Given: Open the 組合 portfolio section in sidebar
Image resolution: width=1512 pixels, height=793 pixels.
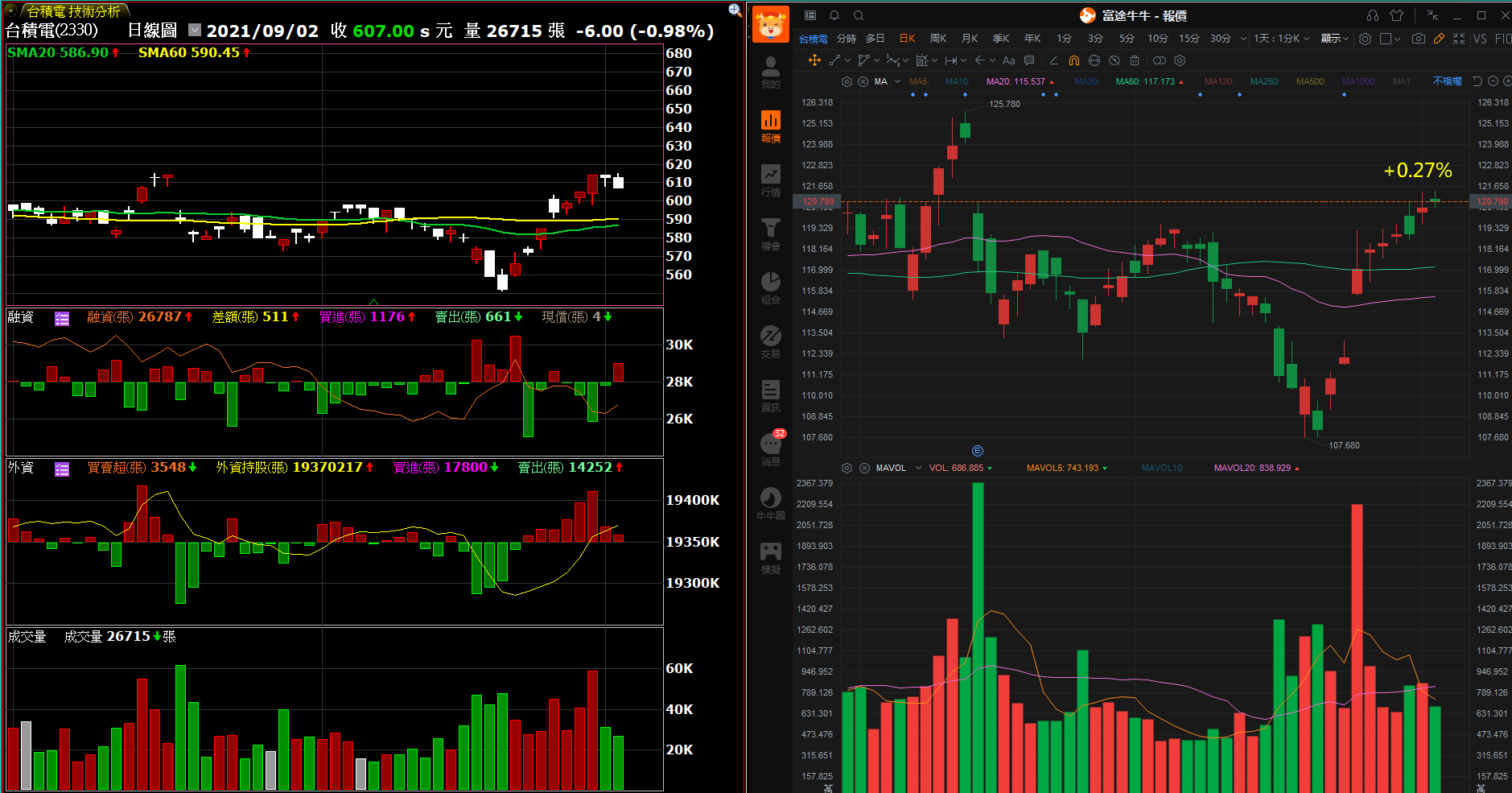Looking at the screenshot, I should [770, 288].
